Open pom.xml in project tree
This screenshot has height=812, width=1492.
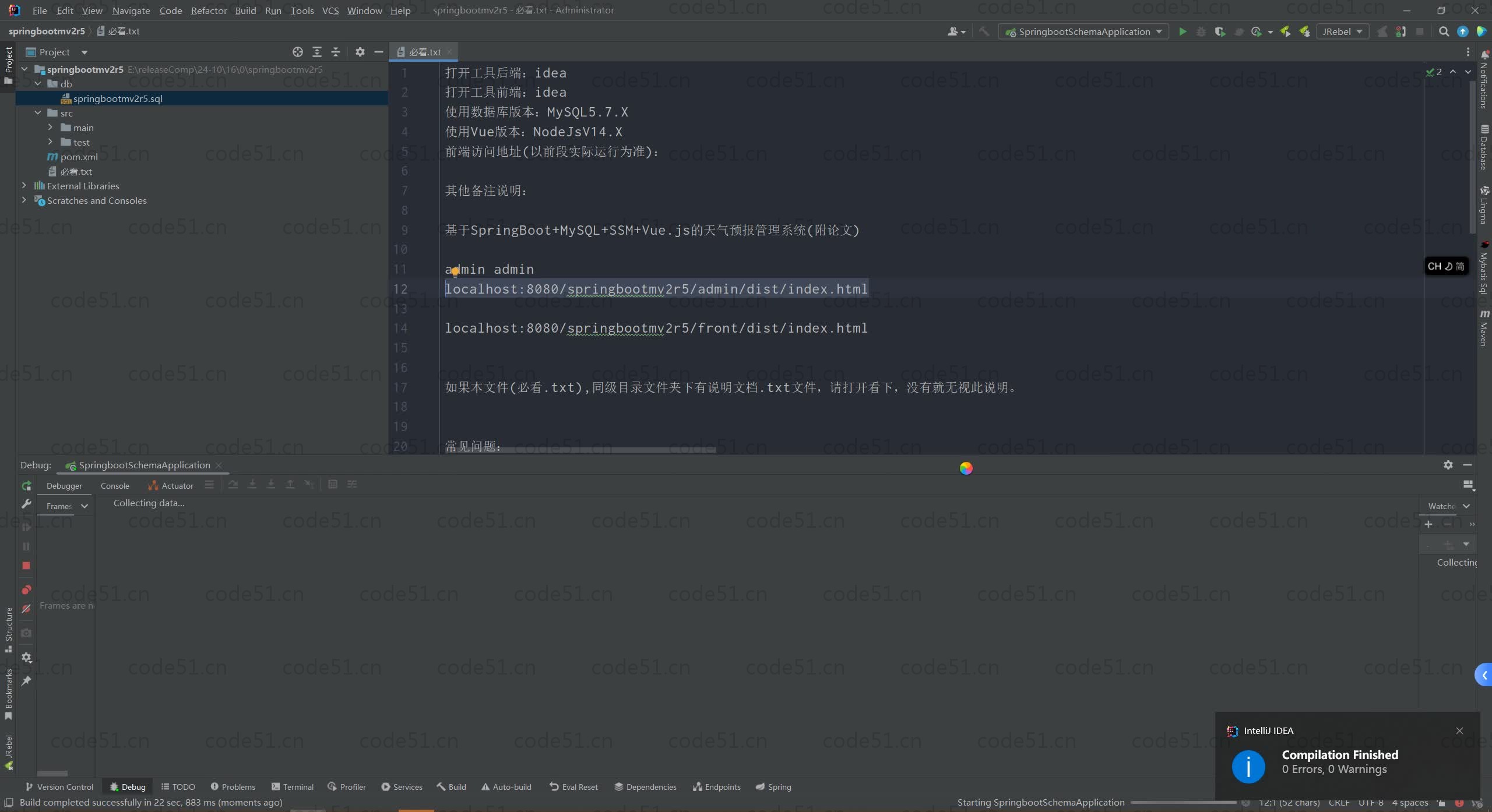pyautogui.click(x=79, y=157)
